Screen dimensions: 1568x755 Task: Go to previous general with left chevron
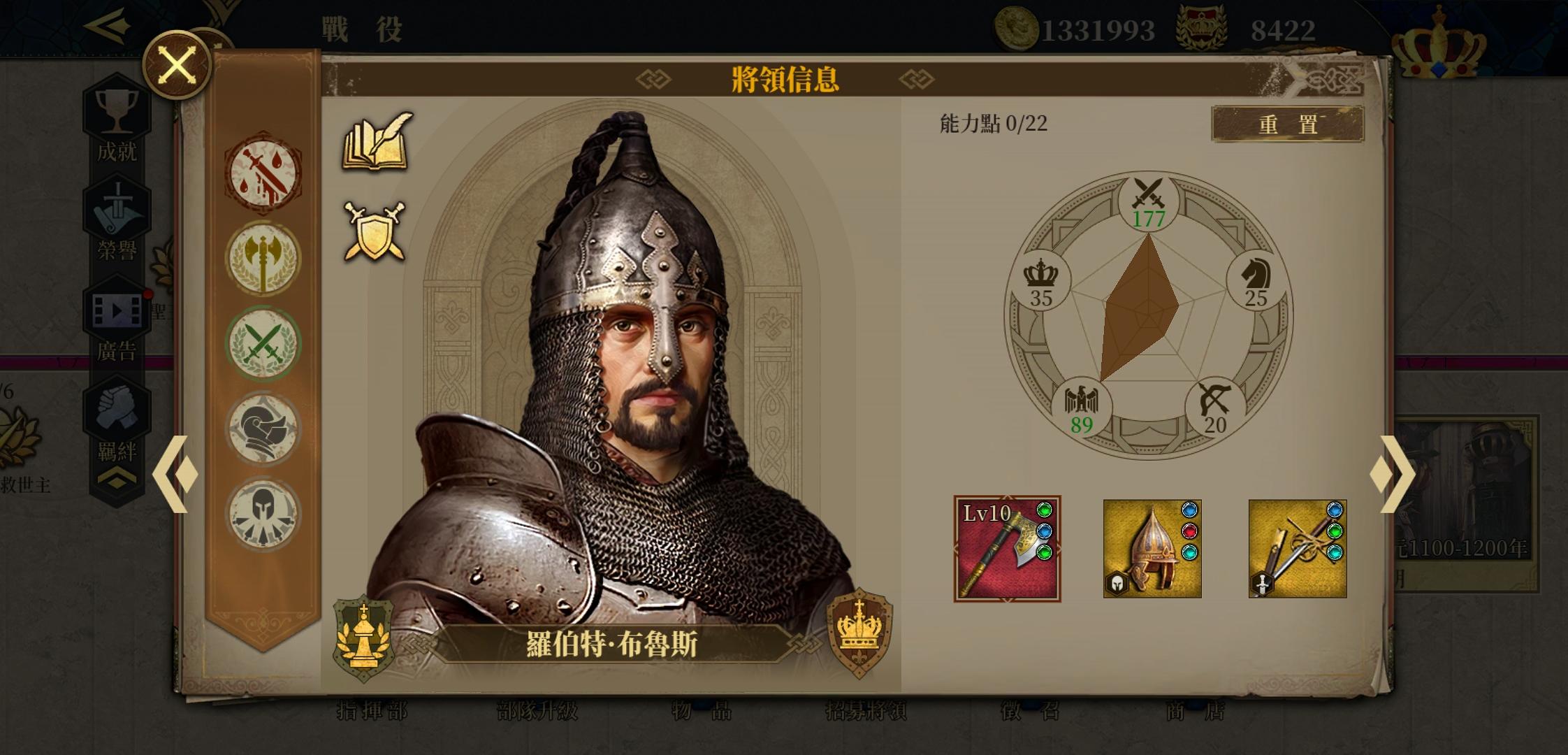[175, 474]
